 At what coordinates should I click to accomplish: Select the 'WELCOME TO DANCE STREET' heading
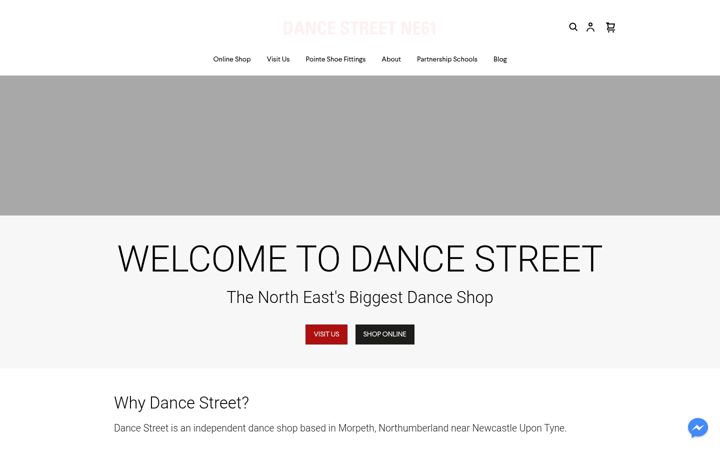360,259
